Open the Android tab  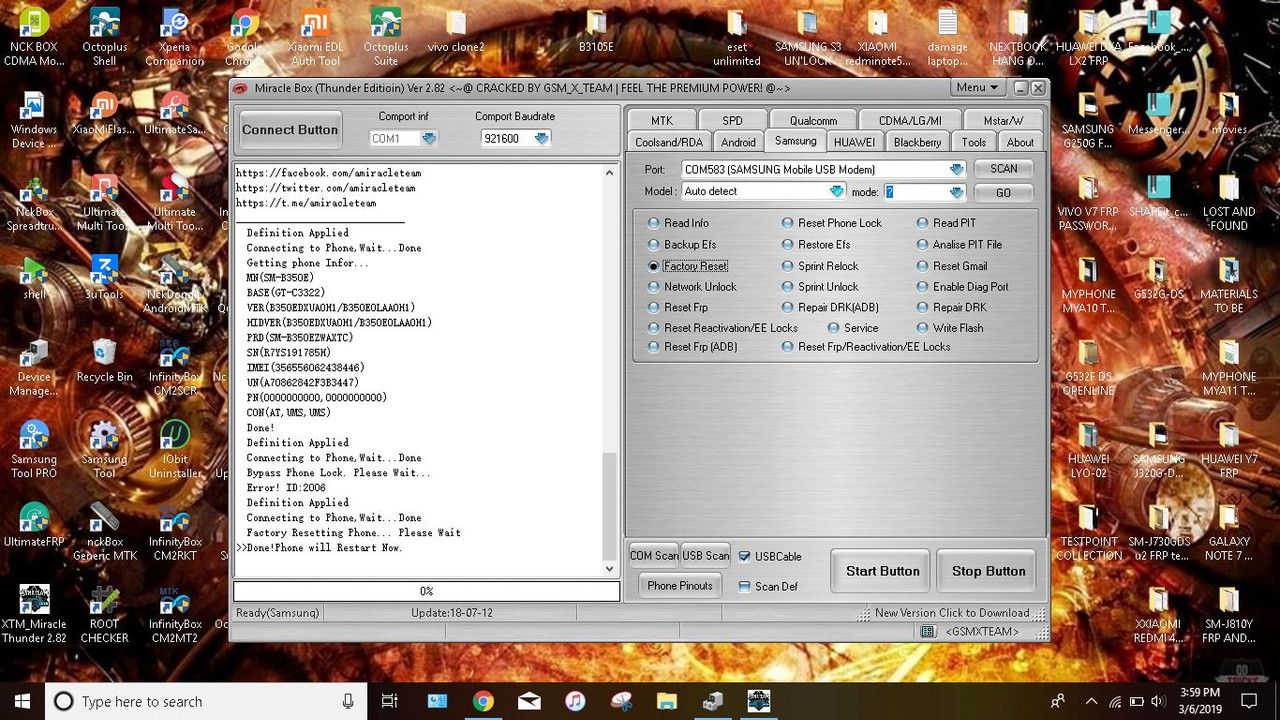(x=738, y=142)
